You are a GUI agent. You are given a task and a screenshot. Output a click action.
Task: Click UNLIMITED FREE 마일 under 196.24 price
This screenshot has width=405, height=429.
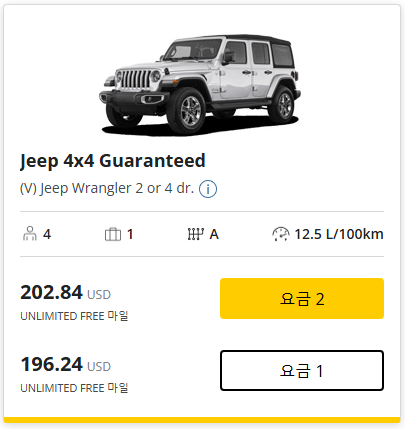click(x=74, y=388)
